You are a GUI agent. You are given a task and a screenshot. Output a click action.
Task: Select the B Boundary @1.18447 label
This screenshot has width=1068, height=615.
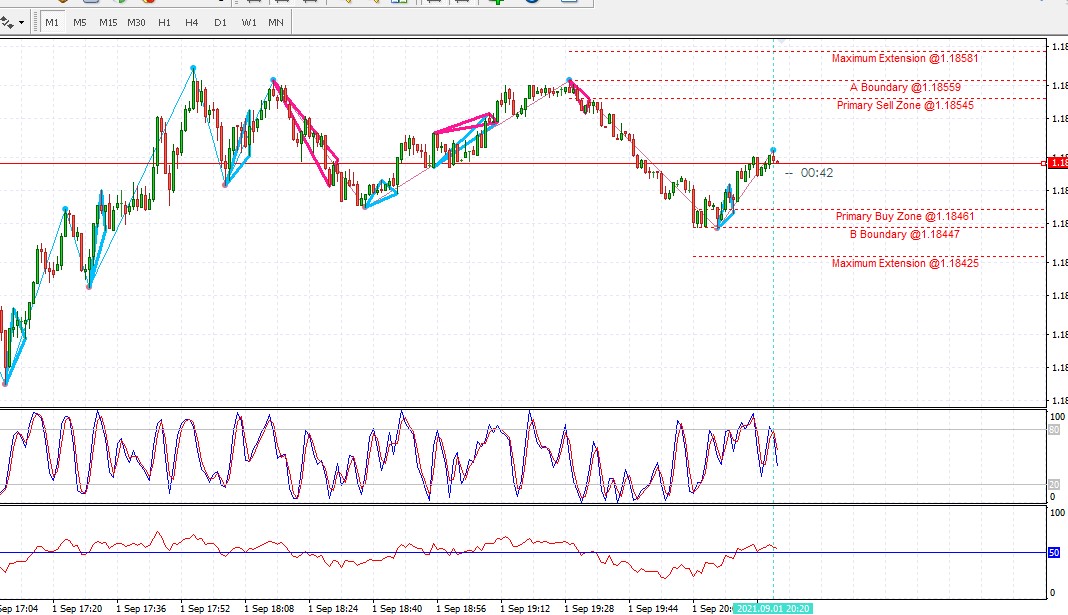click(904, 234)
